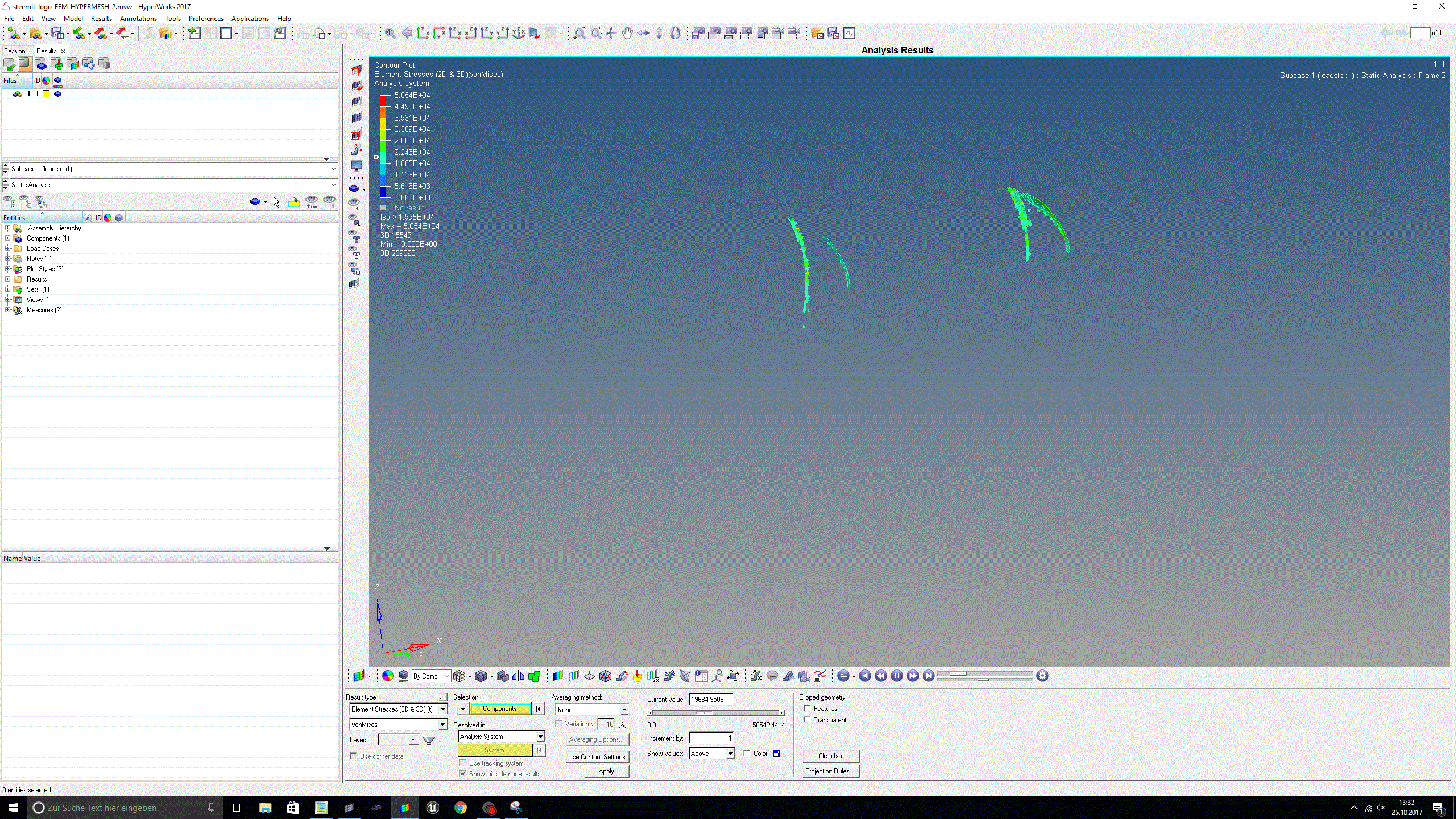Click the Current value slider track
The width and height of the screenshot is (1456, 819).
tap(739, 713)
